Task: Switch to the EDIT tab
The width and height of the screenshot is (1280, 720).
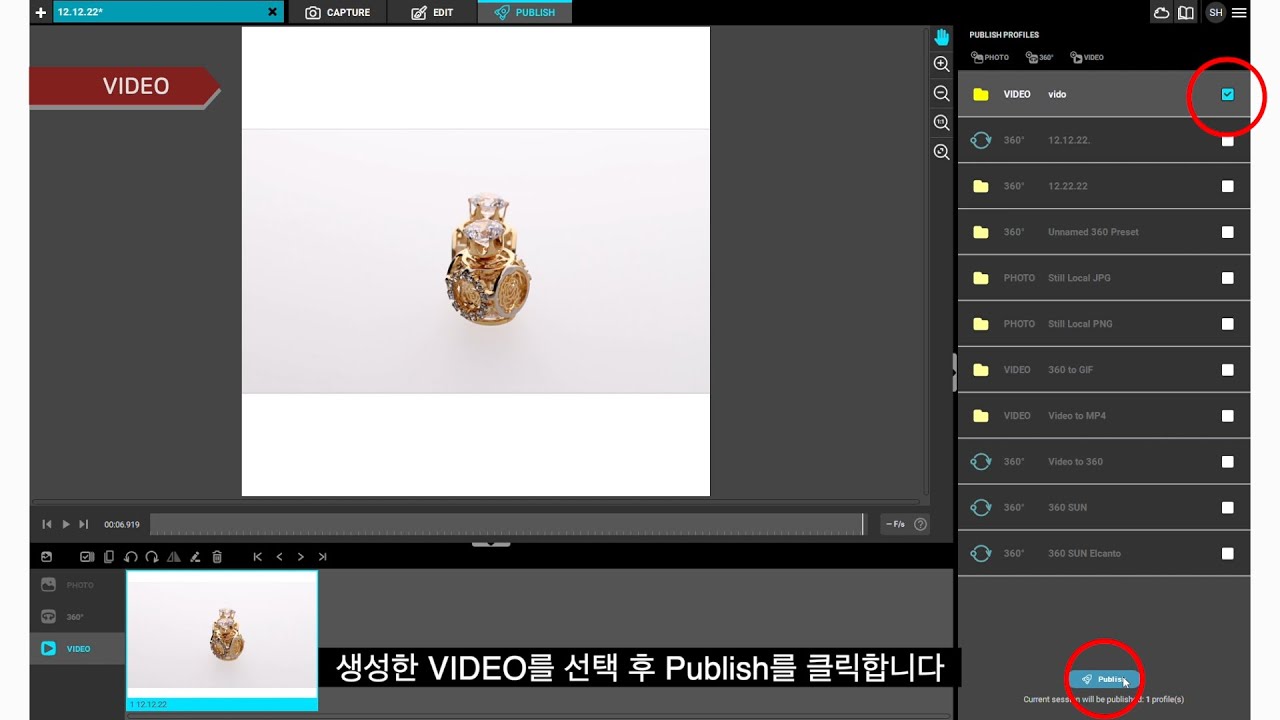Action: (432, 12)
